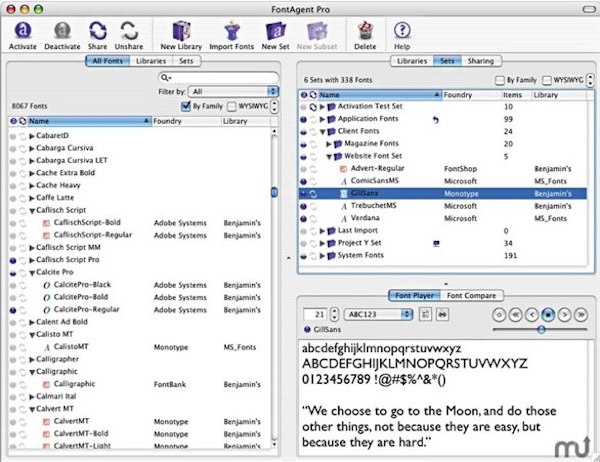Switch to Libraries tab in left panel
Screen dimensions: 600x462
pyautogui.click(x=151, y=61)
